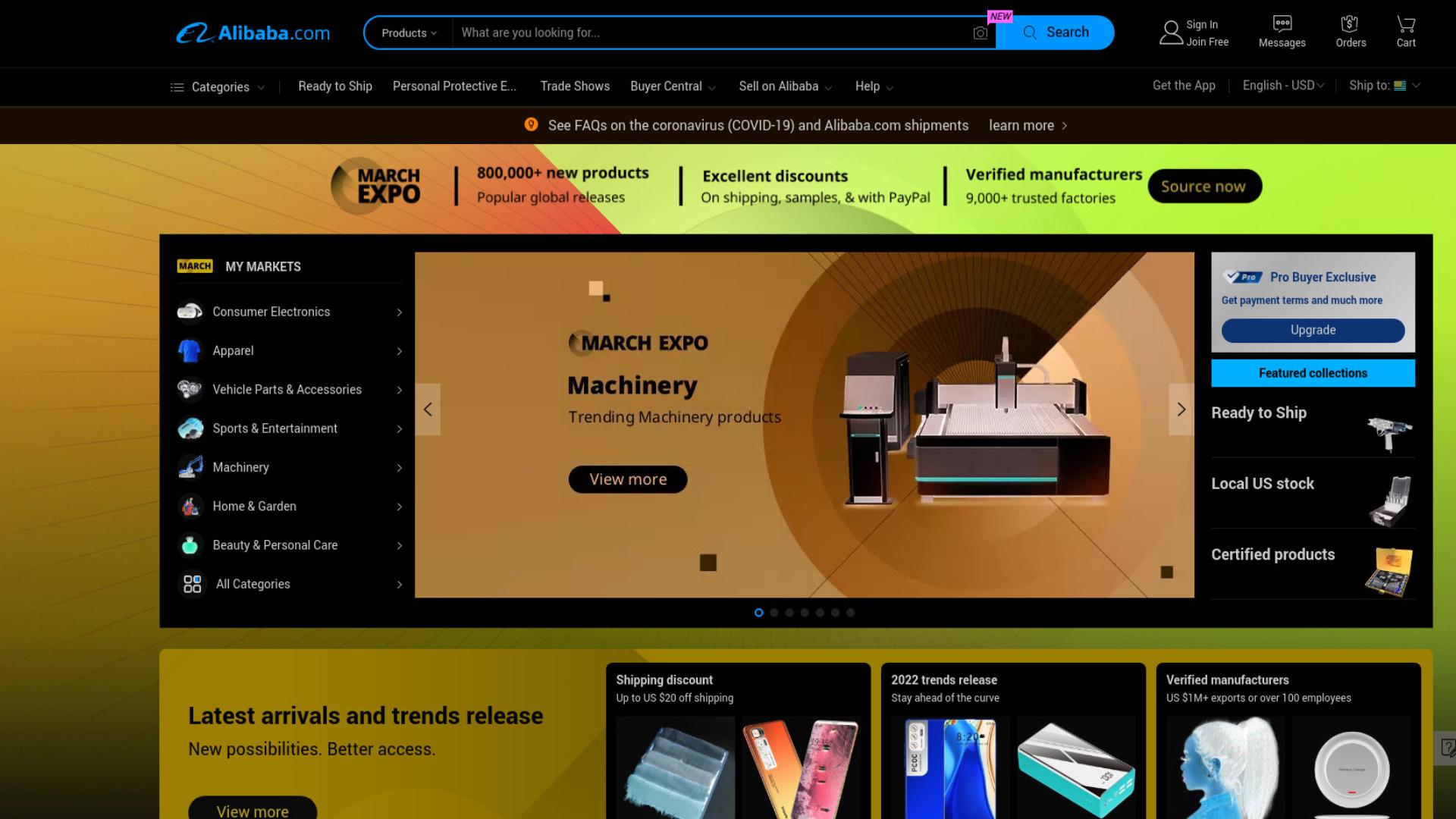This screenshot has height=819, width=1456.
Task: Select the first carousel indicator dot
Action: point(758,613)
